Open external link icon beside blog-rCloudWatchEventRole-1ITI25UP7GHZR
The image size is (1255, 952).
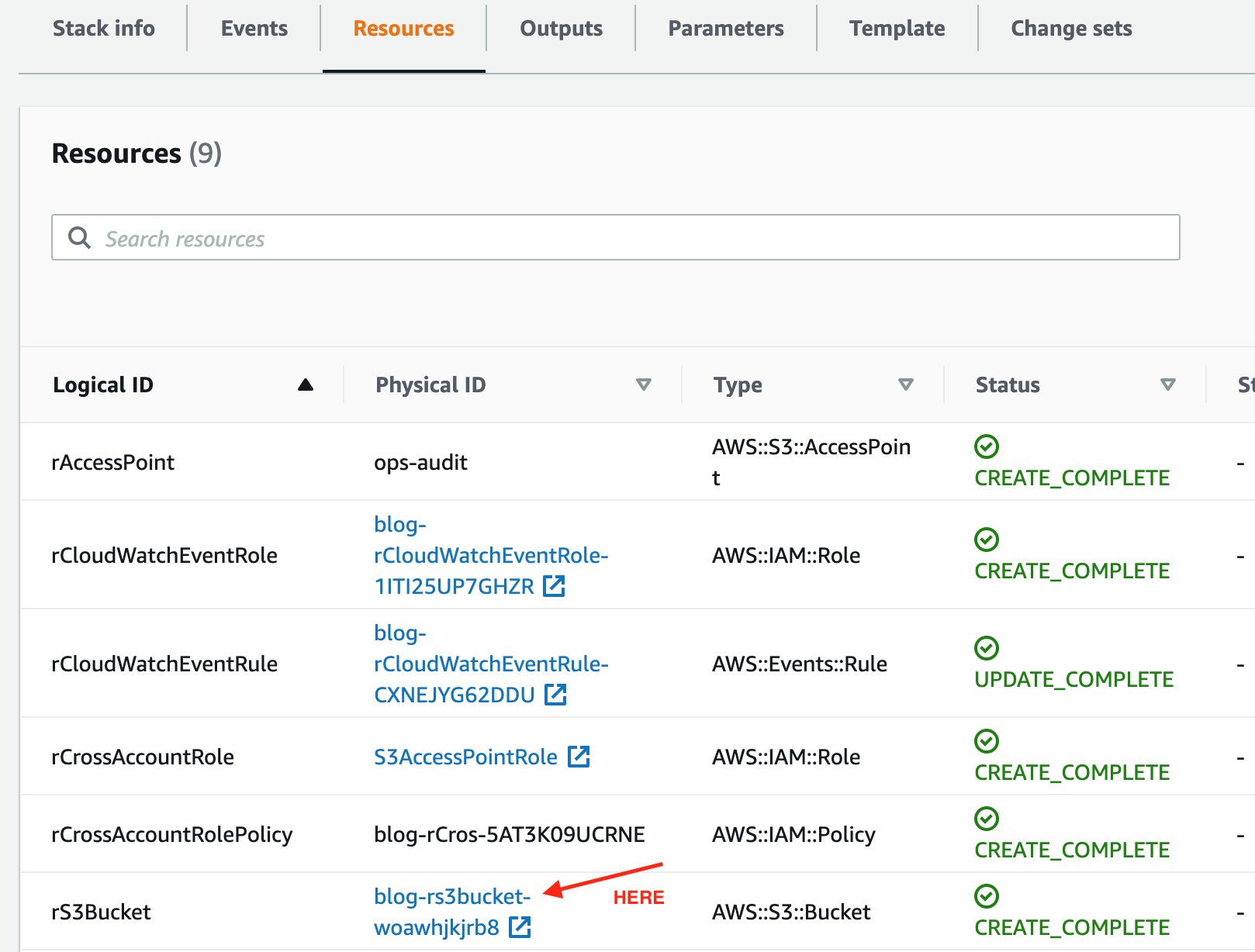[x=555, y=587]
